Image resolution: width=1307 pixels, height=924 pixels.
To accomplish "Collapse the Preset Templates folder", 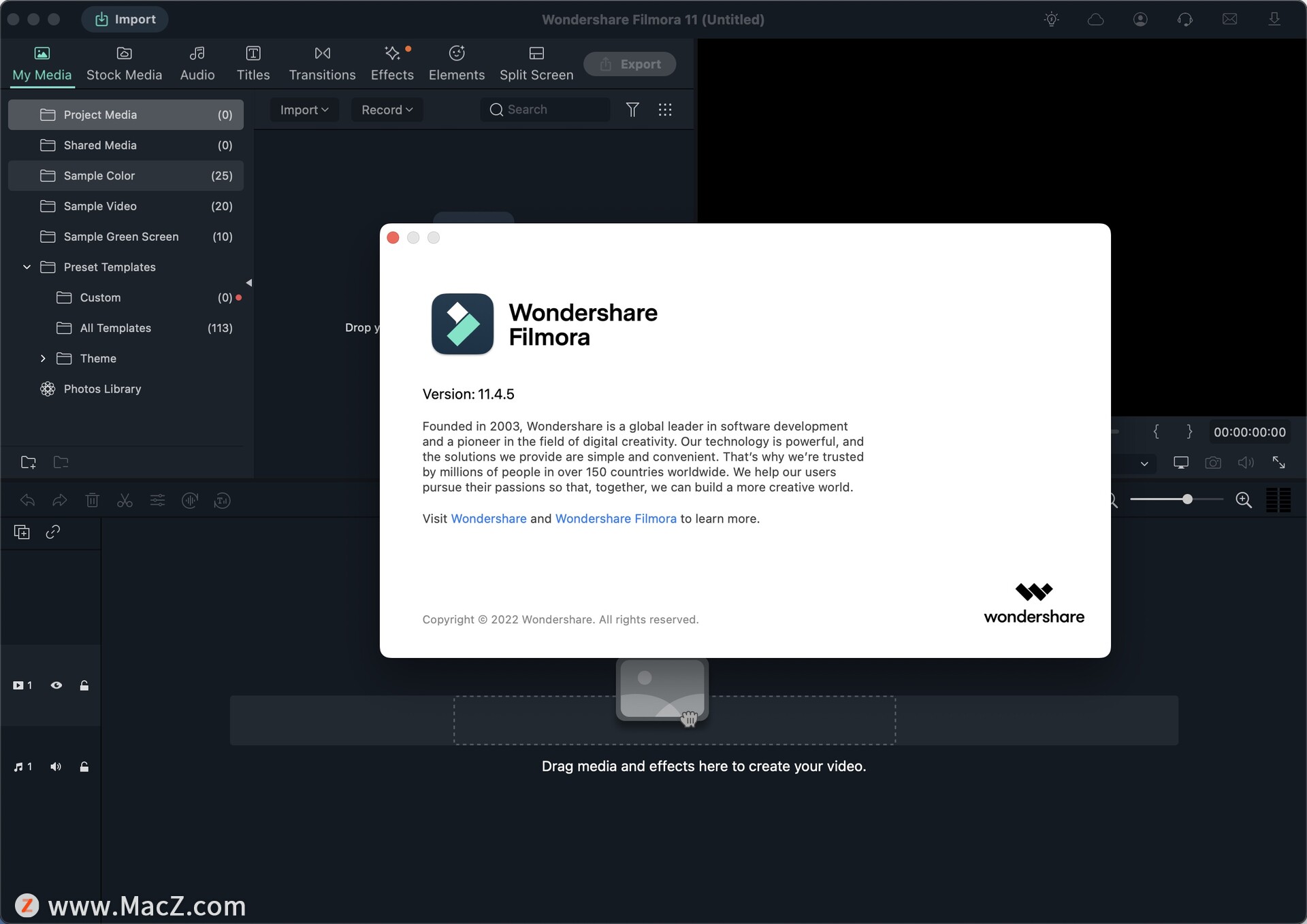I will tap(27, 267).
